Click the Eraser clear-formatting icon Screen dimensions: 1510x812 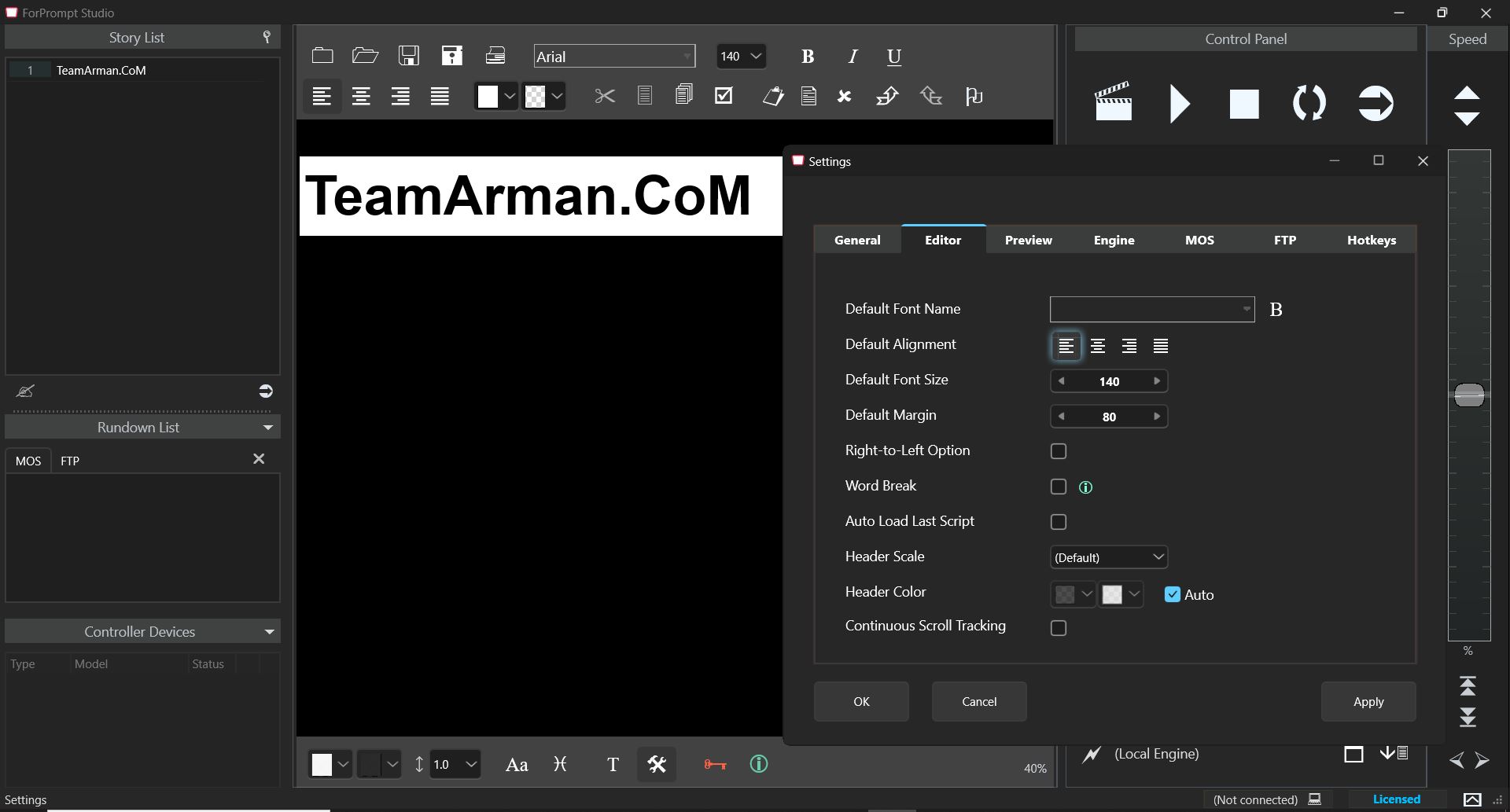(773, 96)
